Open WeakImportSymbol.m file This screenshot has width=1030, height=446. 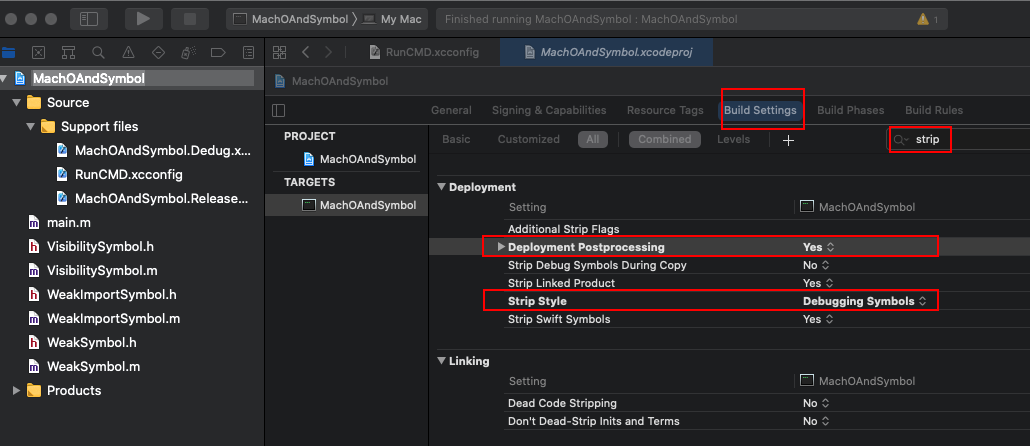pos(104,319)
